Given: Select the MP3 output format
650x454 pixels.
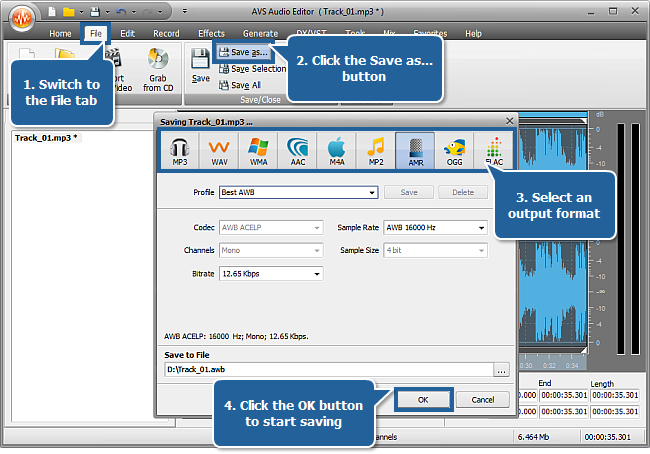Looking at the screenshot, I should click(179, 151).
